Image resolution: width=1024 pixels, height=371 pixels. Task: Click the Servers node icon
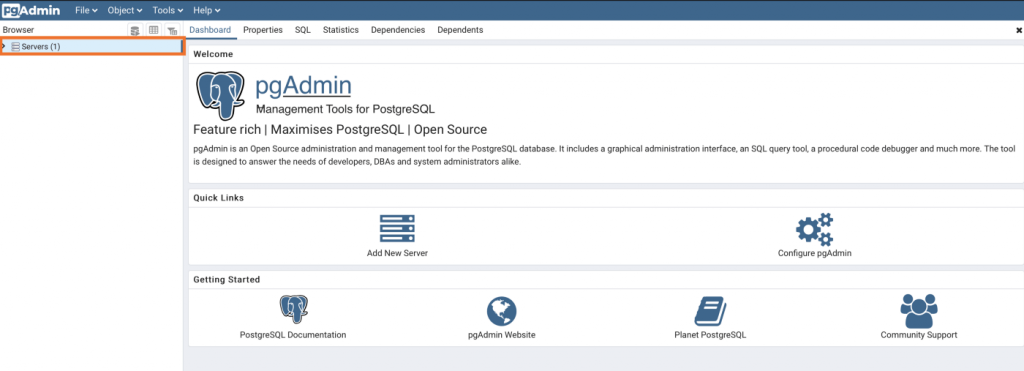[x=16, y=46]
